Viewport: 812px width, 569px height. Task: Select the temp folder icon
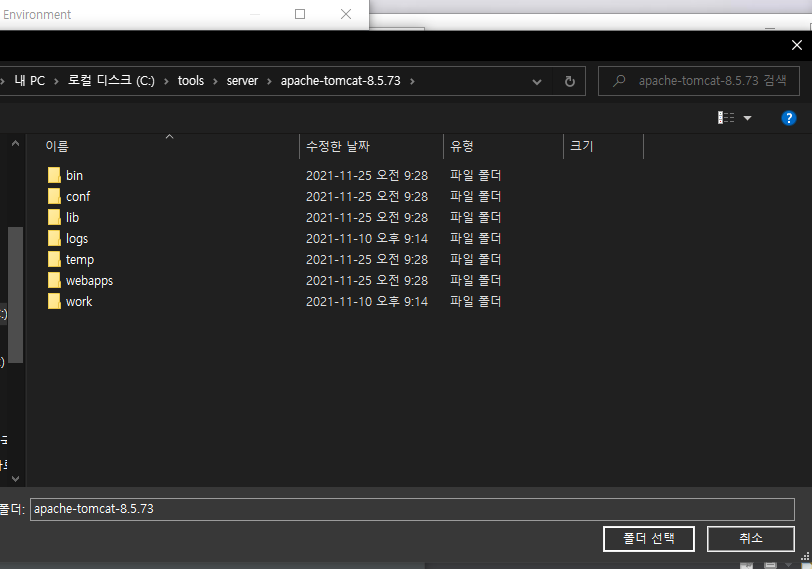[x=54, y=259]
